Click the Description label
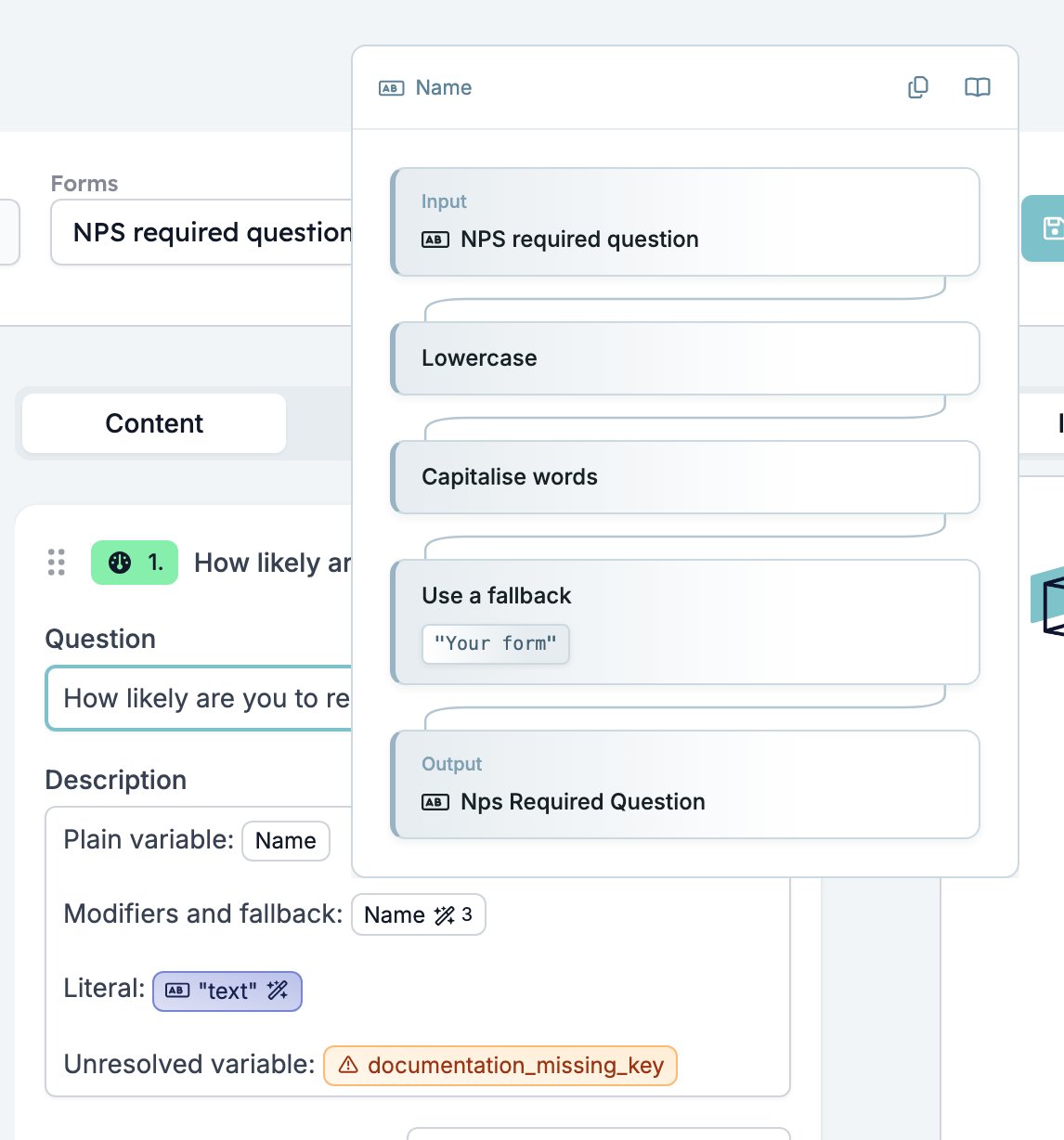Viewport: 1064px width, 1140px height. point(116,780)
